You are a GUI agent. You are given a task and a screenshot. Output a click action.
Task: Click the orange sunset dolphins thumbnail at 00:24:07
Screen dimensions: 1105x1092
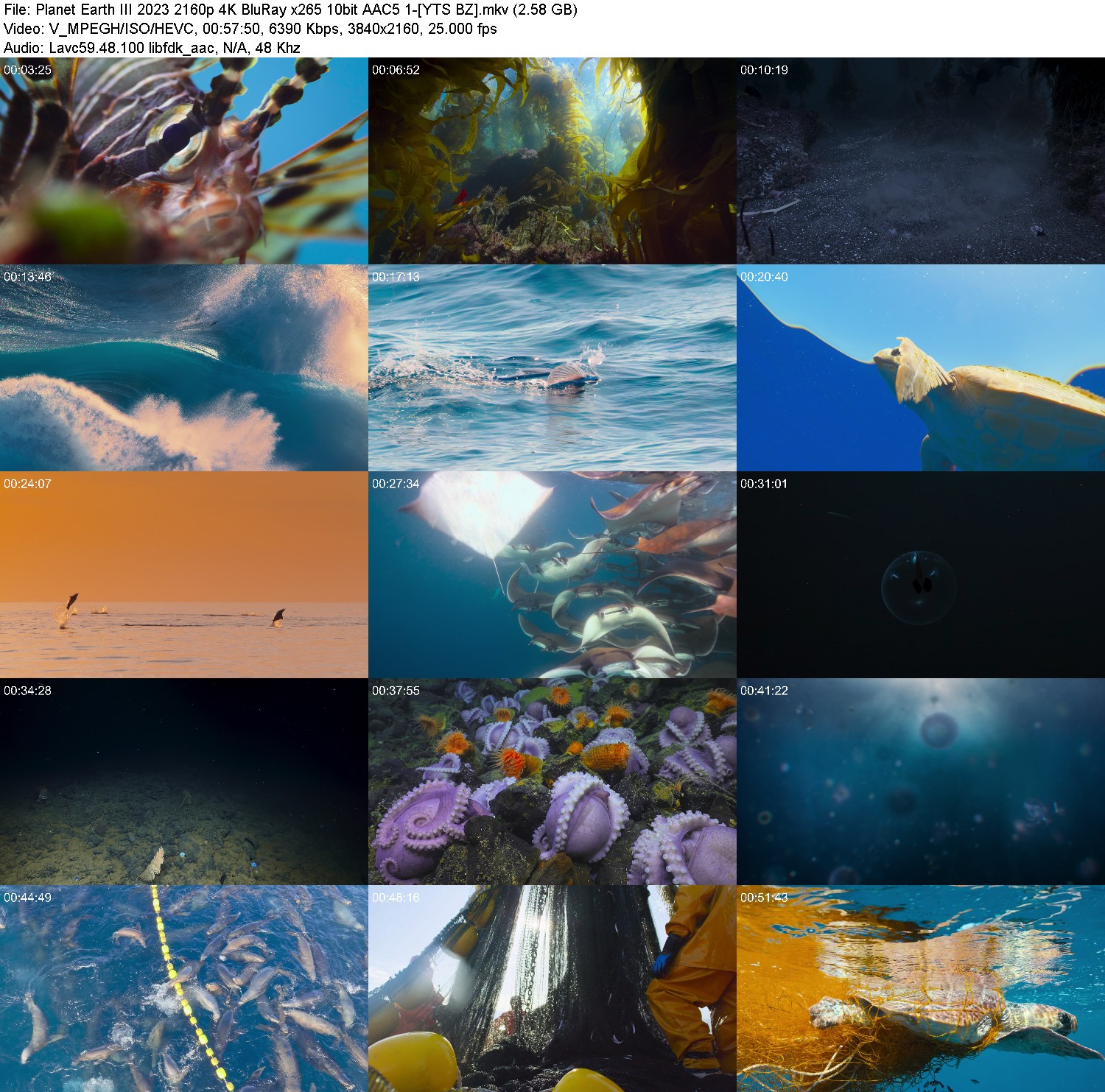pyautogui.click(x=184, y=574)
